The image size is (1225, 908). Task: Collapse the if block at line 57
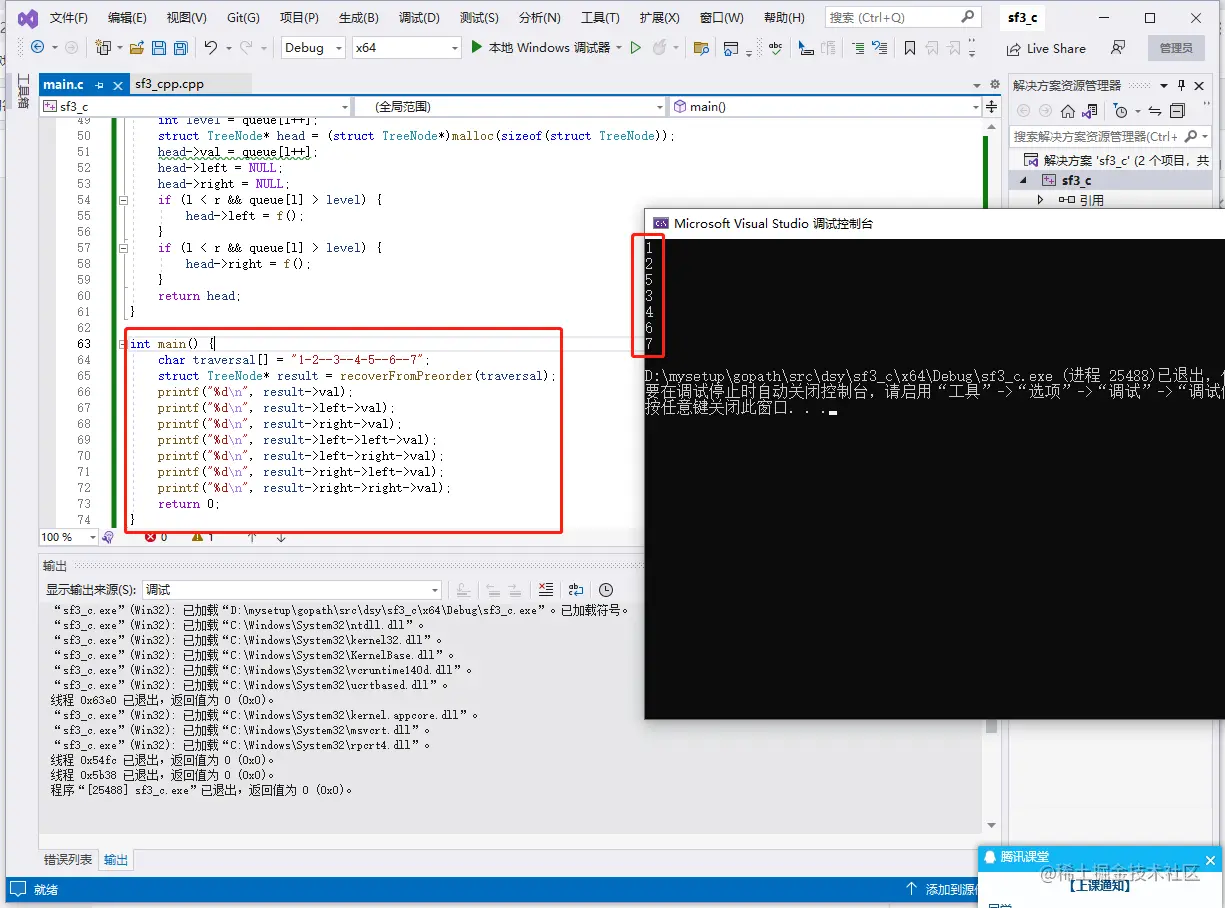(123, 248)
